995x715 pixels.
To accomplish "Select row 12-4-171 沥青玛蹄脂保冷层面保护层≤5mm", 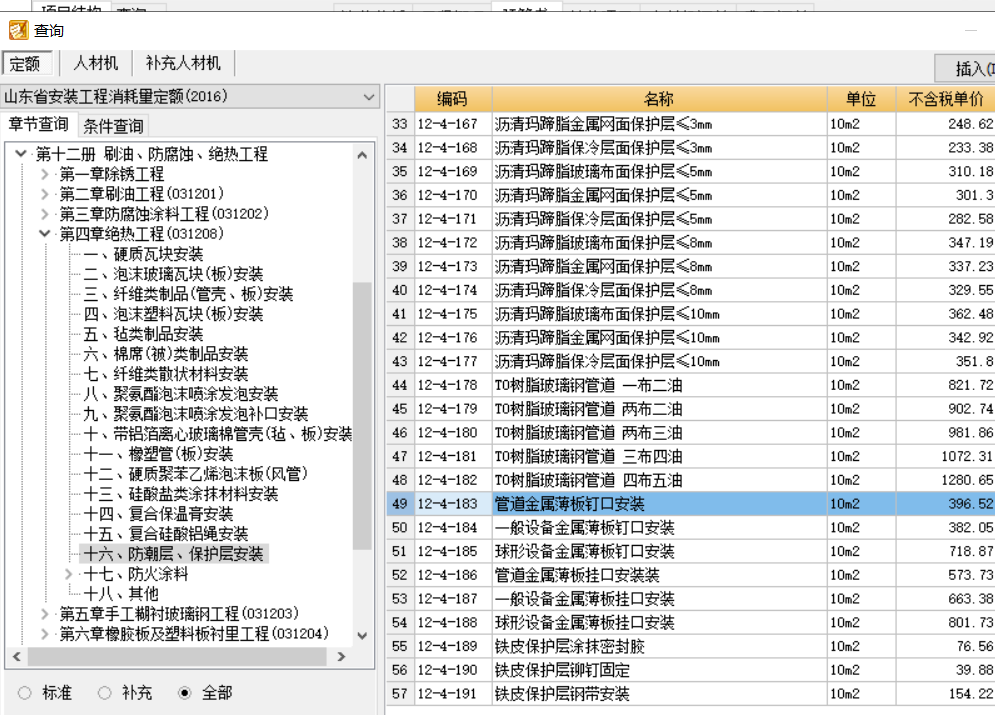I will pyautogui.click(x=690, y=219).
